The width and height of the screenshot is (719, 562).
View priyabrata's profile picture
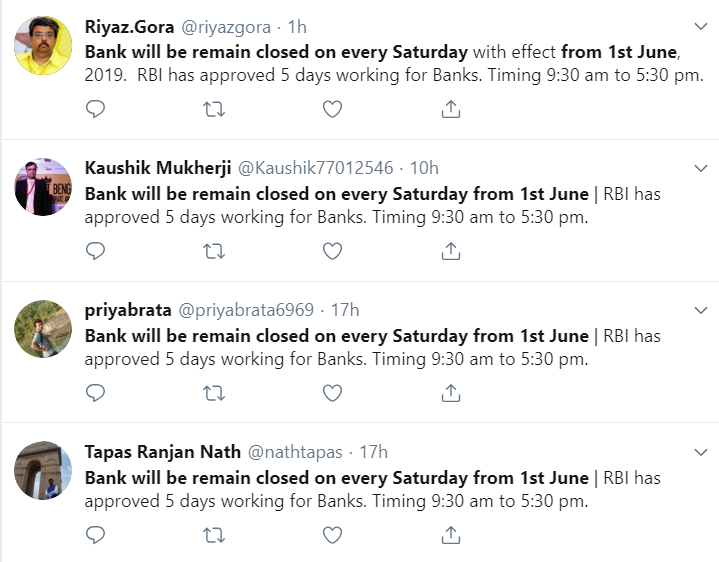43,329
